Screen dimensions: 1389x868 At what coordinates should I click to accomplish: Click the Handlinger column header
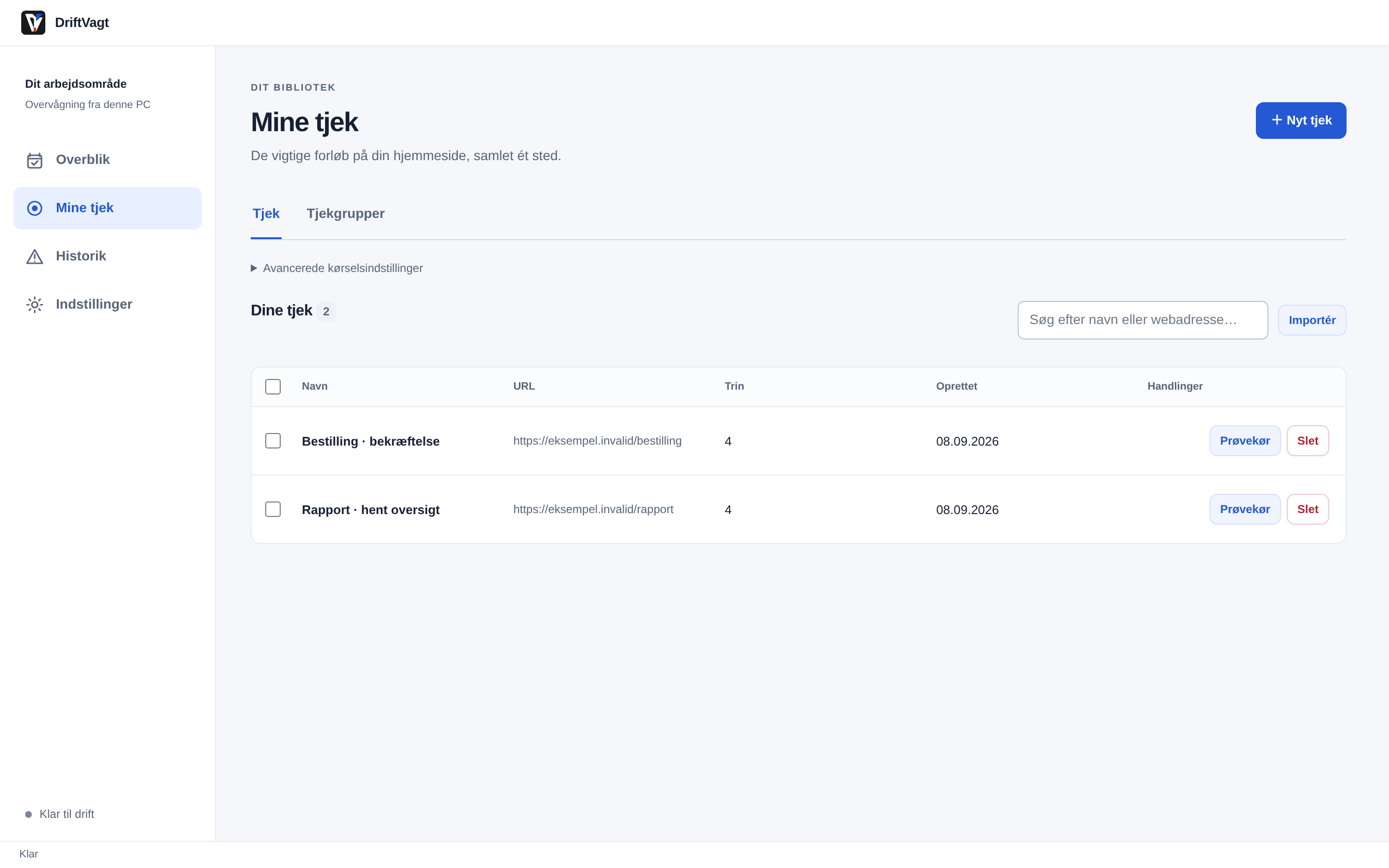point(1175,386)
